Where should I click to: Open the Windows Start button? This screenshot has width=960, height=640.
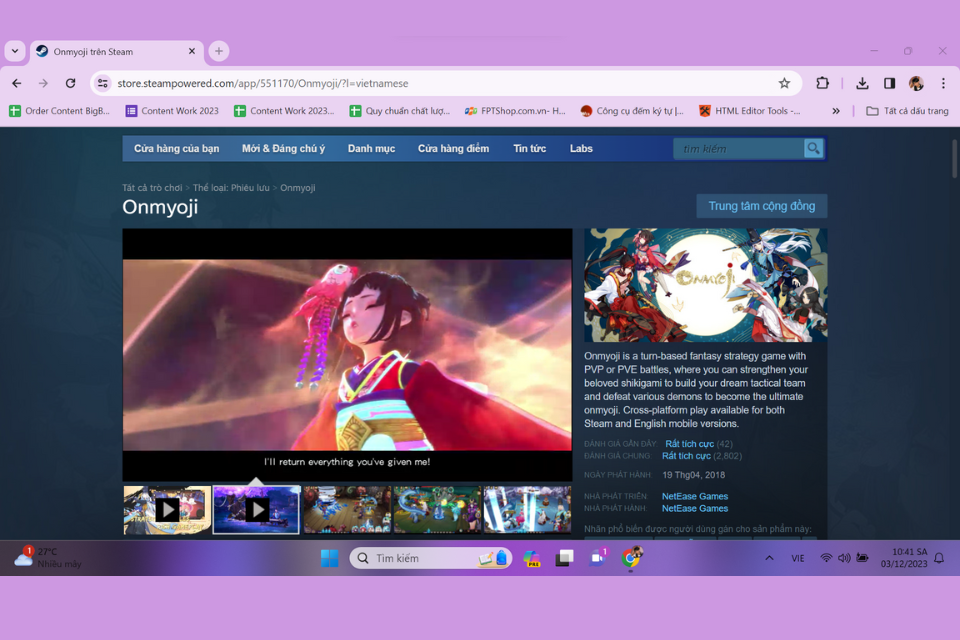pyautogui.click(x=329, y=558)
